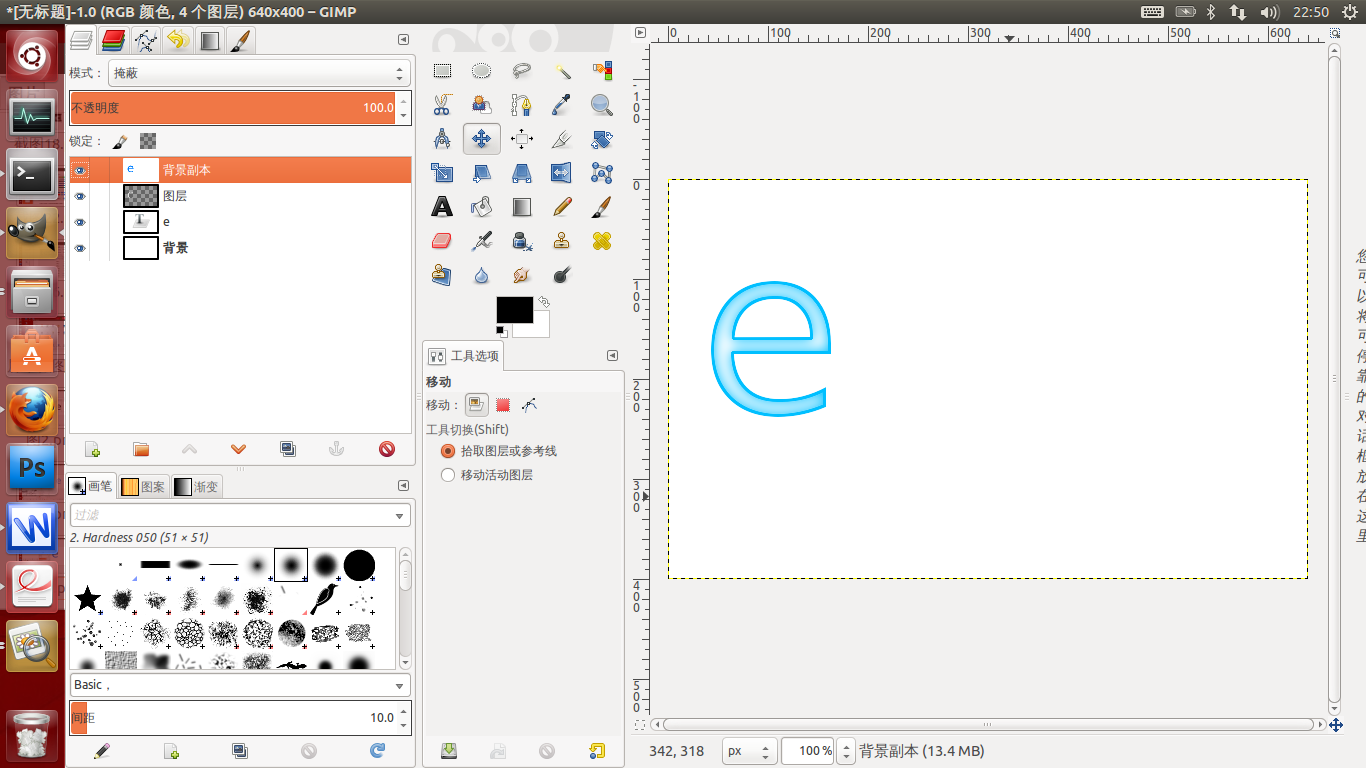Choose 移动活动图层 radio option
1366x768 pixels.
coord(448,475)
